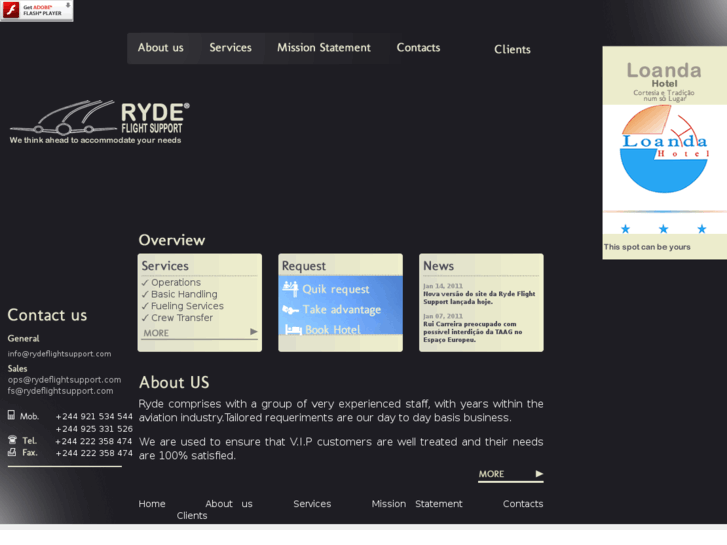Image resolution: width=727 pixels, height=545 pixels.
Task: Click info@rydeflightsupport.com email address
Action: [x=59, y=354]
